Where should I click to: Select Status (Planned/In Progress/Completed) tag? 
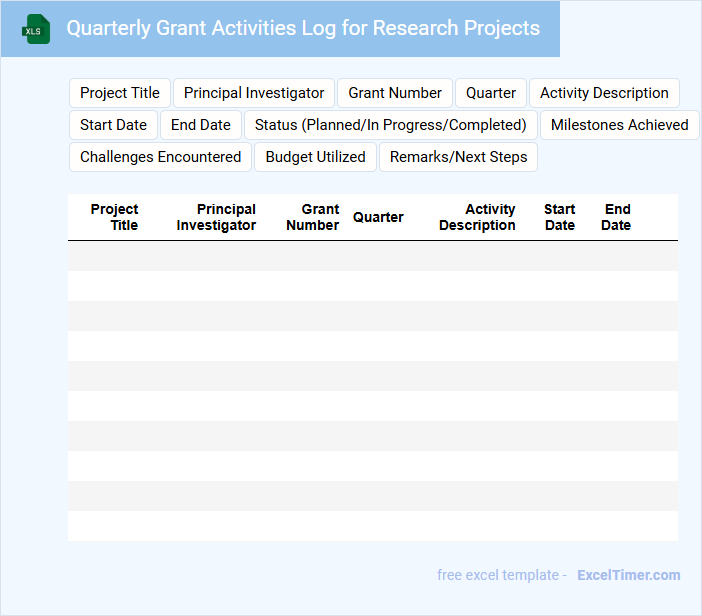[390, 125]
